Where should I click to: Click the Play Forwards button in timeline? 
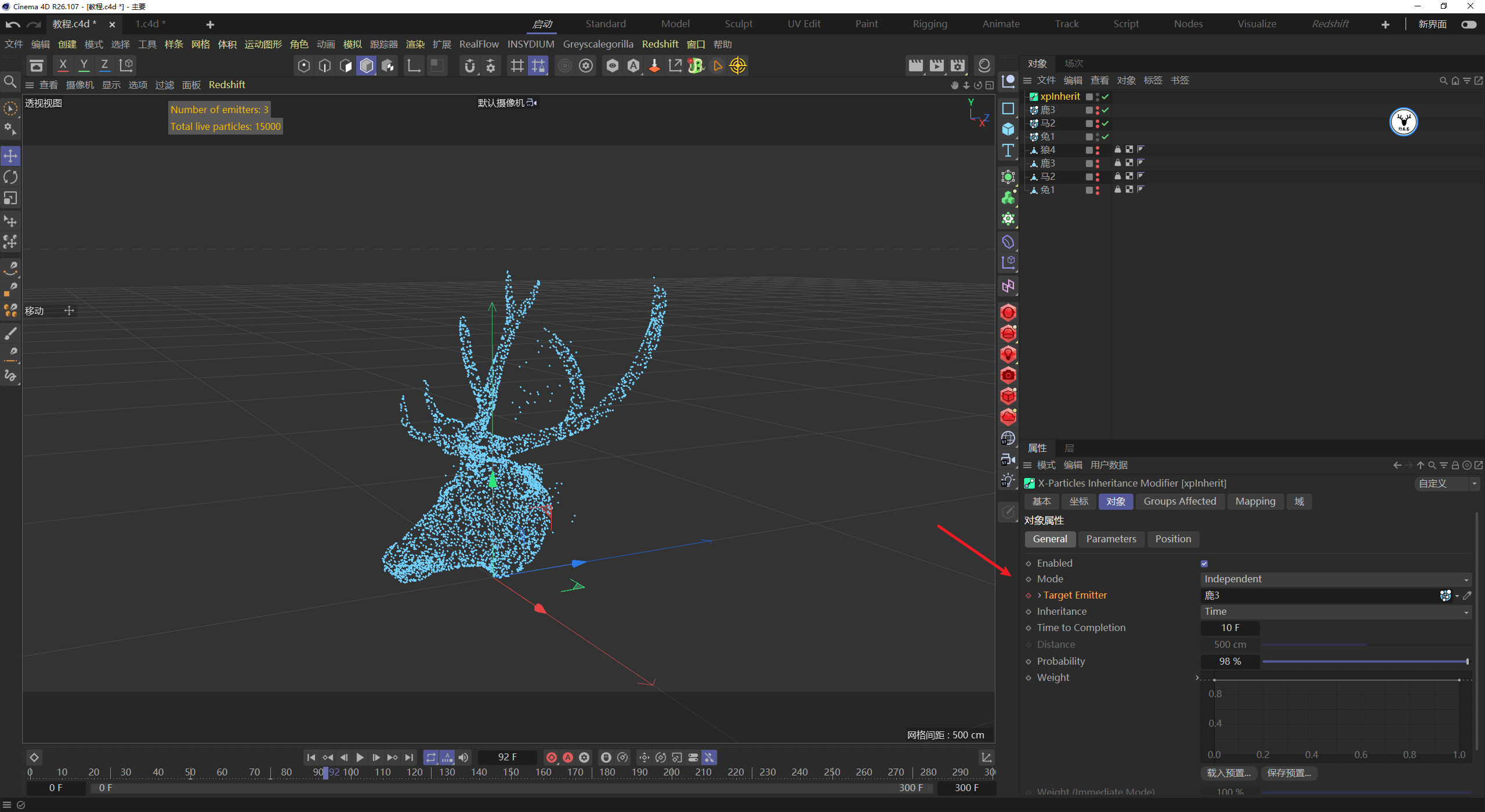(360, 757)
